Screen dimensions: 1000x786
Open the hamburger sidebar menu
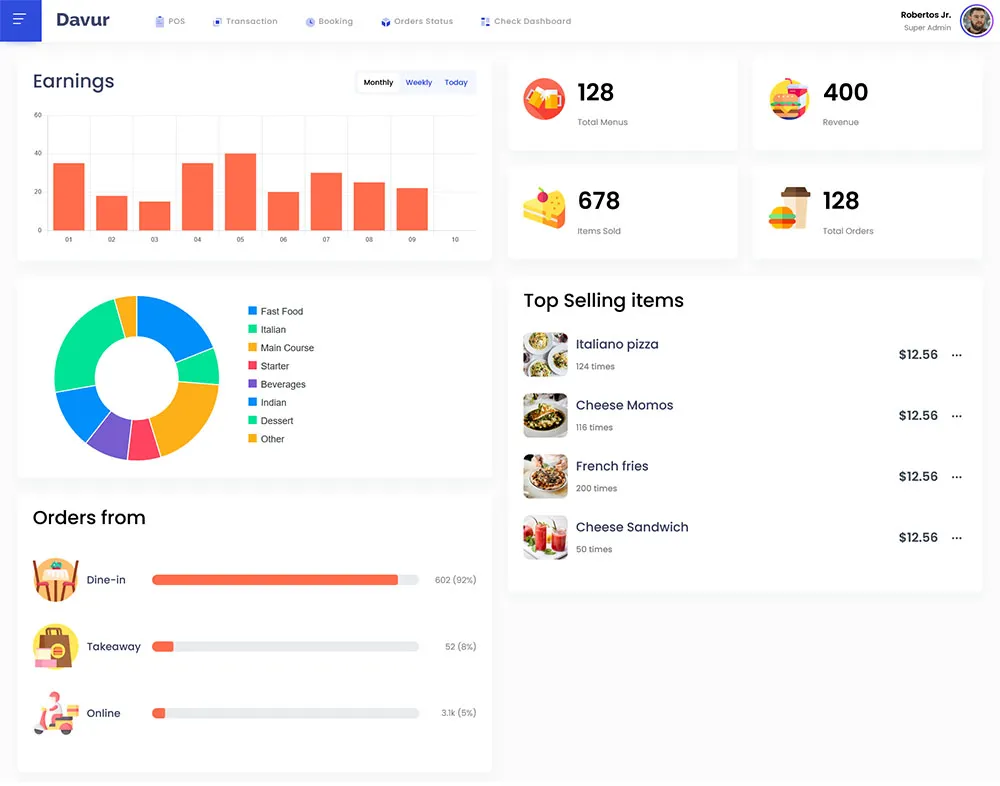pyautogui.click(x=20, y=20)
